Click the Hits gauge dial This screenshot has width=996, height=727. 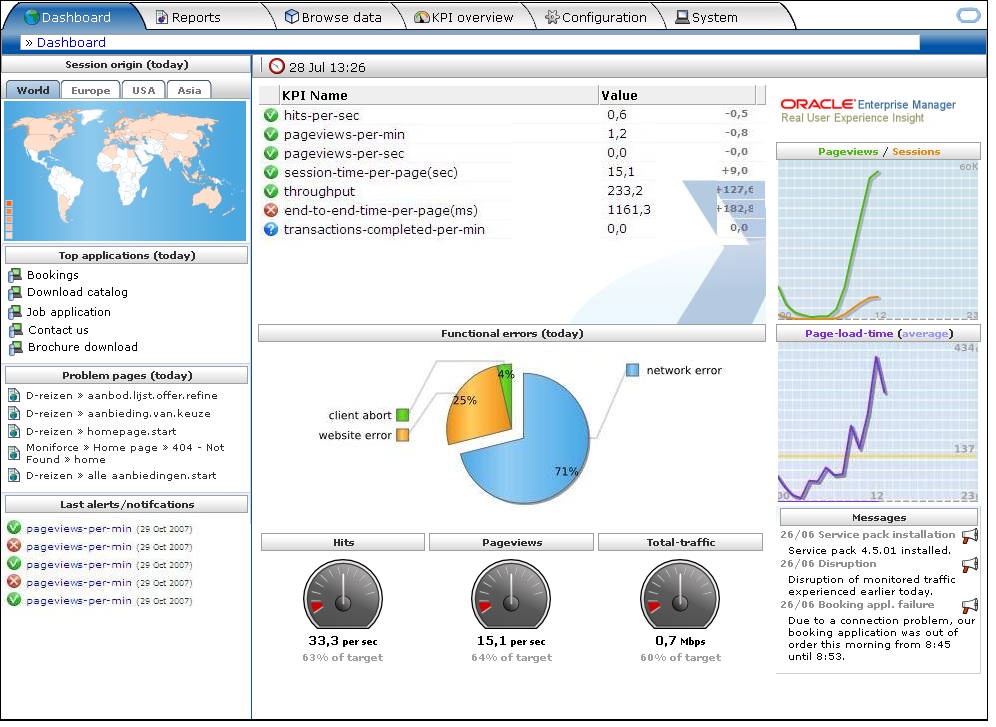click(343, 595)
